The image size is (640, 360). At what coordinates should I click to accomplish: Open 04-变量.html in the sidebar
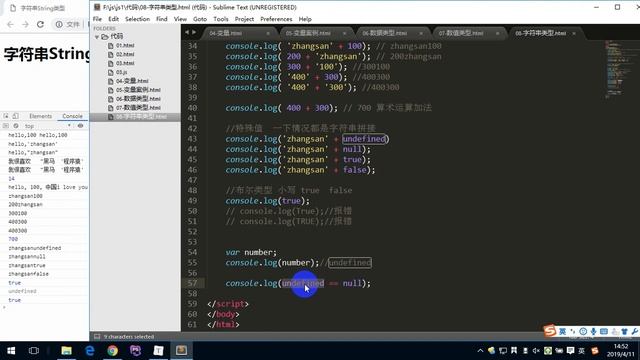pyautogui.click(x=132, y=81)
